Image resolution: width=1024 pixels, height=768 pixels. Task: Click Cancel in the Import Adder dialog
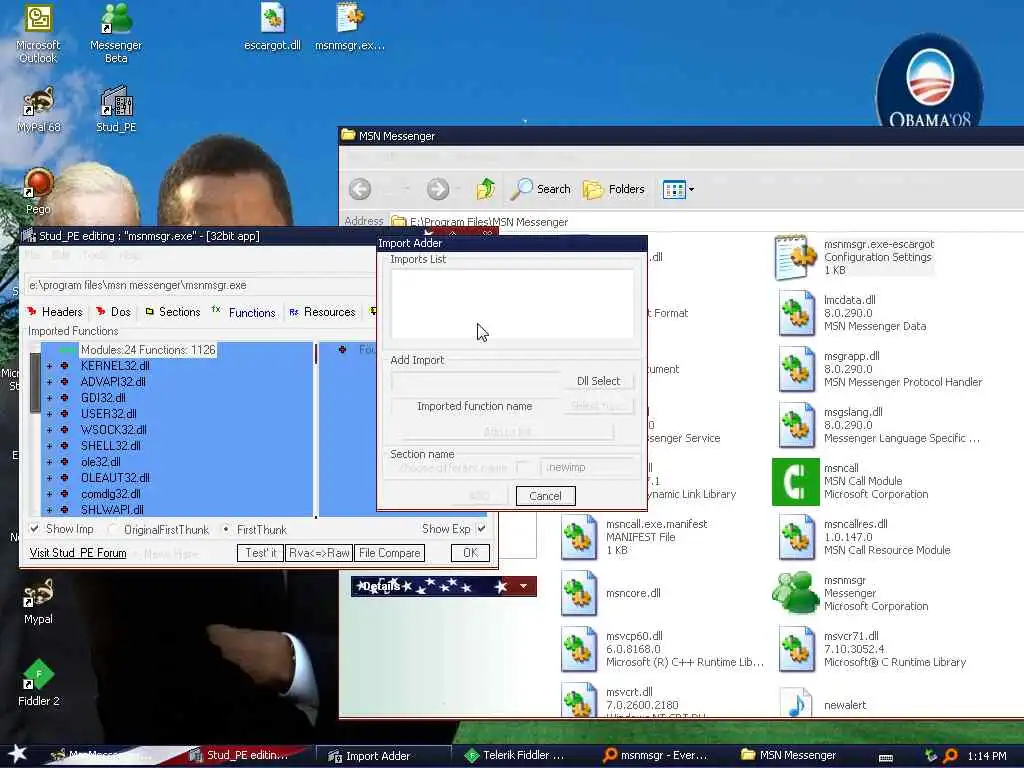pyautogui.click(x=545, y=496)
